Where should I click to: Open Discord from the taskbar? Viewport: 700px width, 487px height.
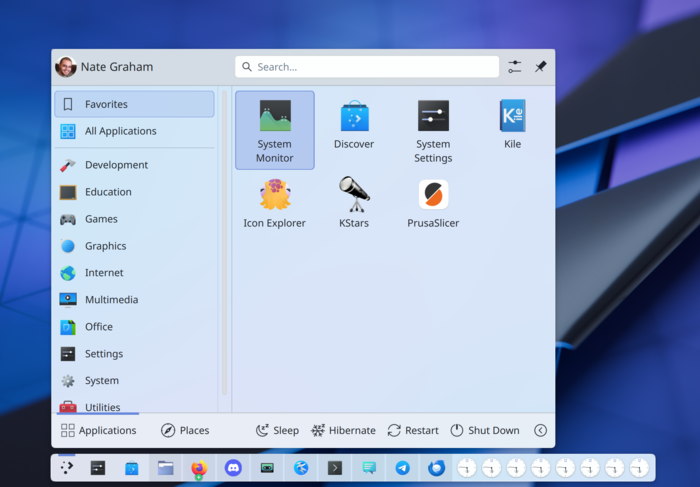(233, 467)
